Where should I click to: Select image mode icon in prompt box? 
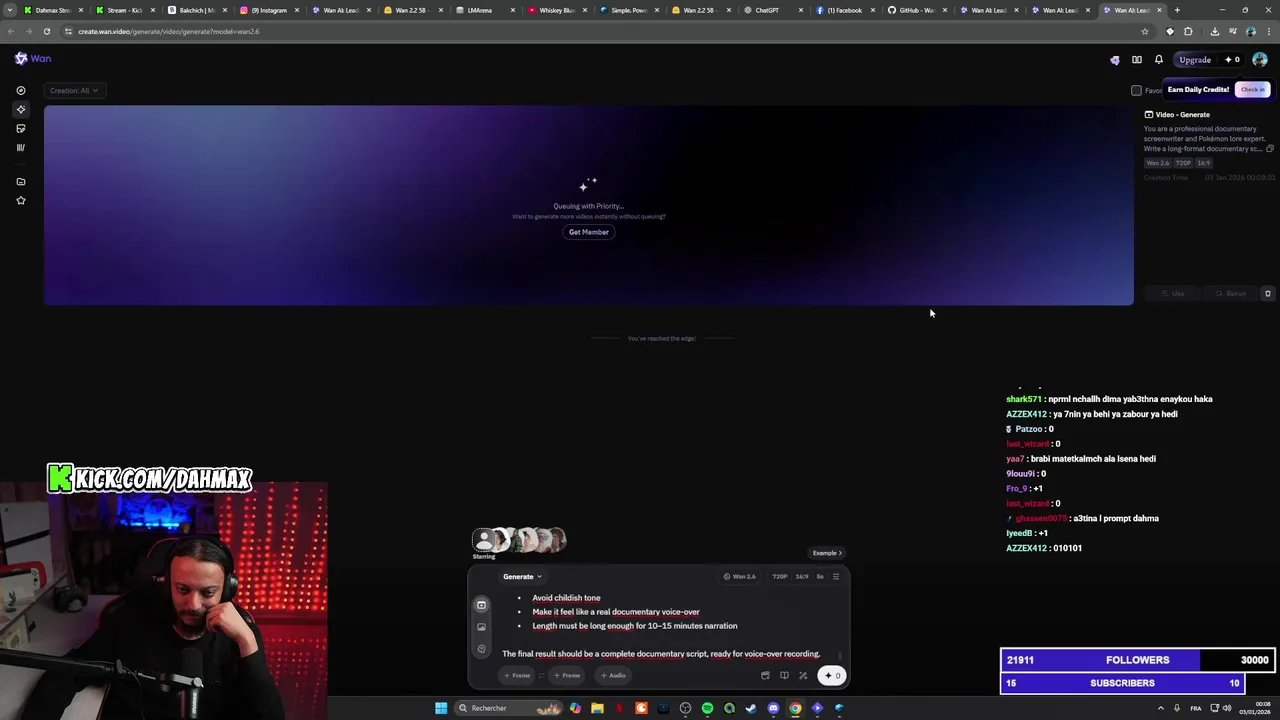tap(481, 627)
